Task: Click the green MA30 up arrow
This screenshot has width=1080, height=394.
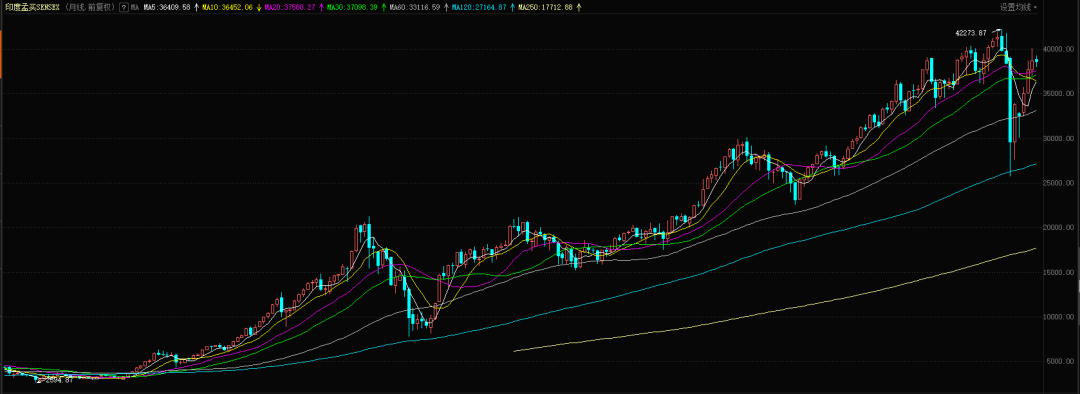Action: tap(384, 7)
